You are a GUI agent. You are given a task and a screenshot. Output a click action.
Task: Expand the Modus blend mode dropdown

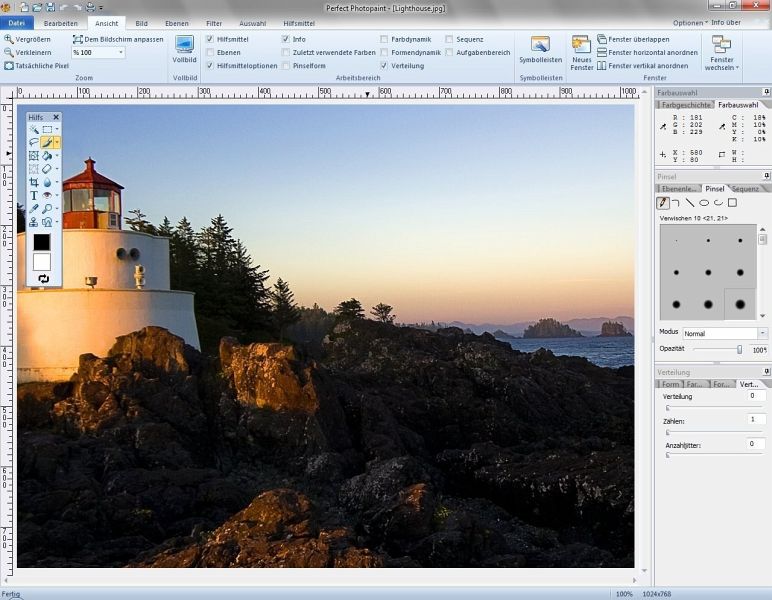(x=762, y=333)
